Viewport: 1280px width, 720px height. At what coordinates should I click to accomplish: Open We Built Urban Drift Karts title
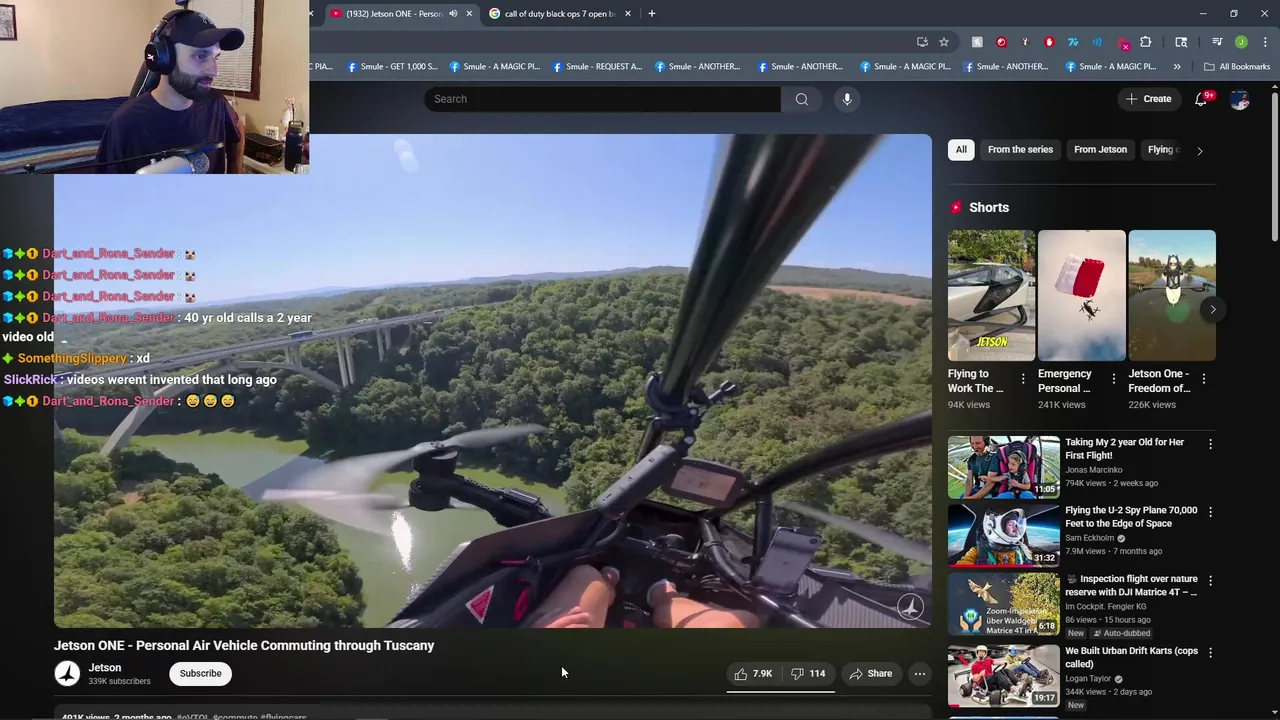1131,657
